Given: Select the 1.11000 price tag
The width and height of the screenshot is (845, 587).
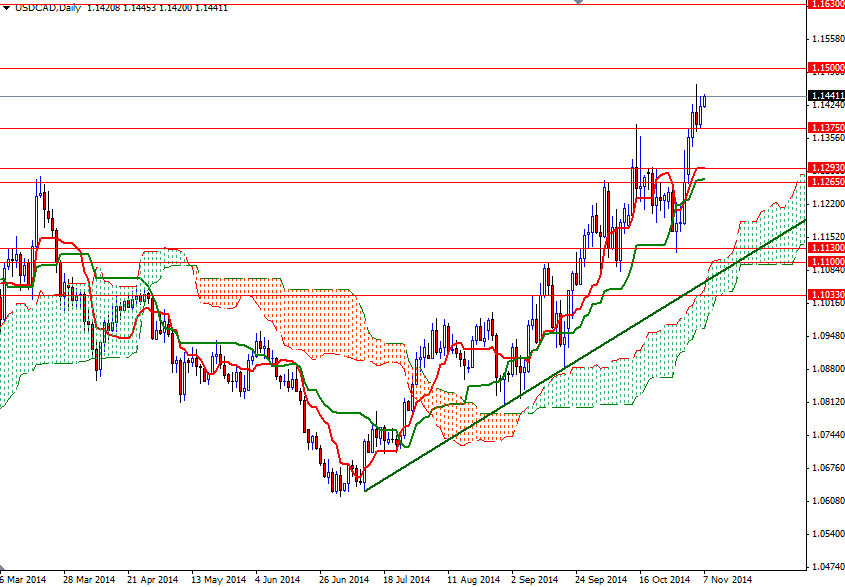Looking at the screenshot, I should point(823,262).
